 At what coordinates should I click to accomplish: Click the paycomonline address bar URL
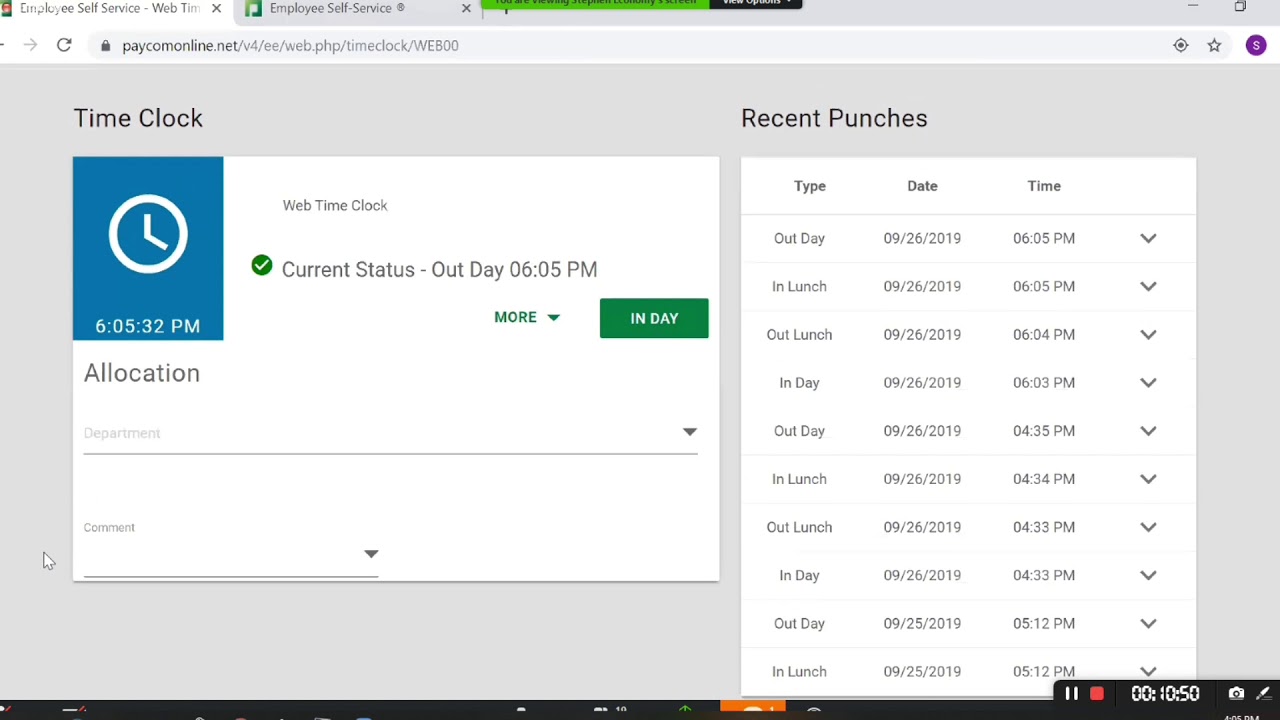click(x=290, y=46)
